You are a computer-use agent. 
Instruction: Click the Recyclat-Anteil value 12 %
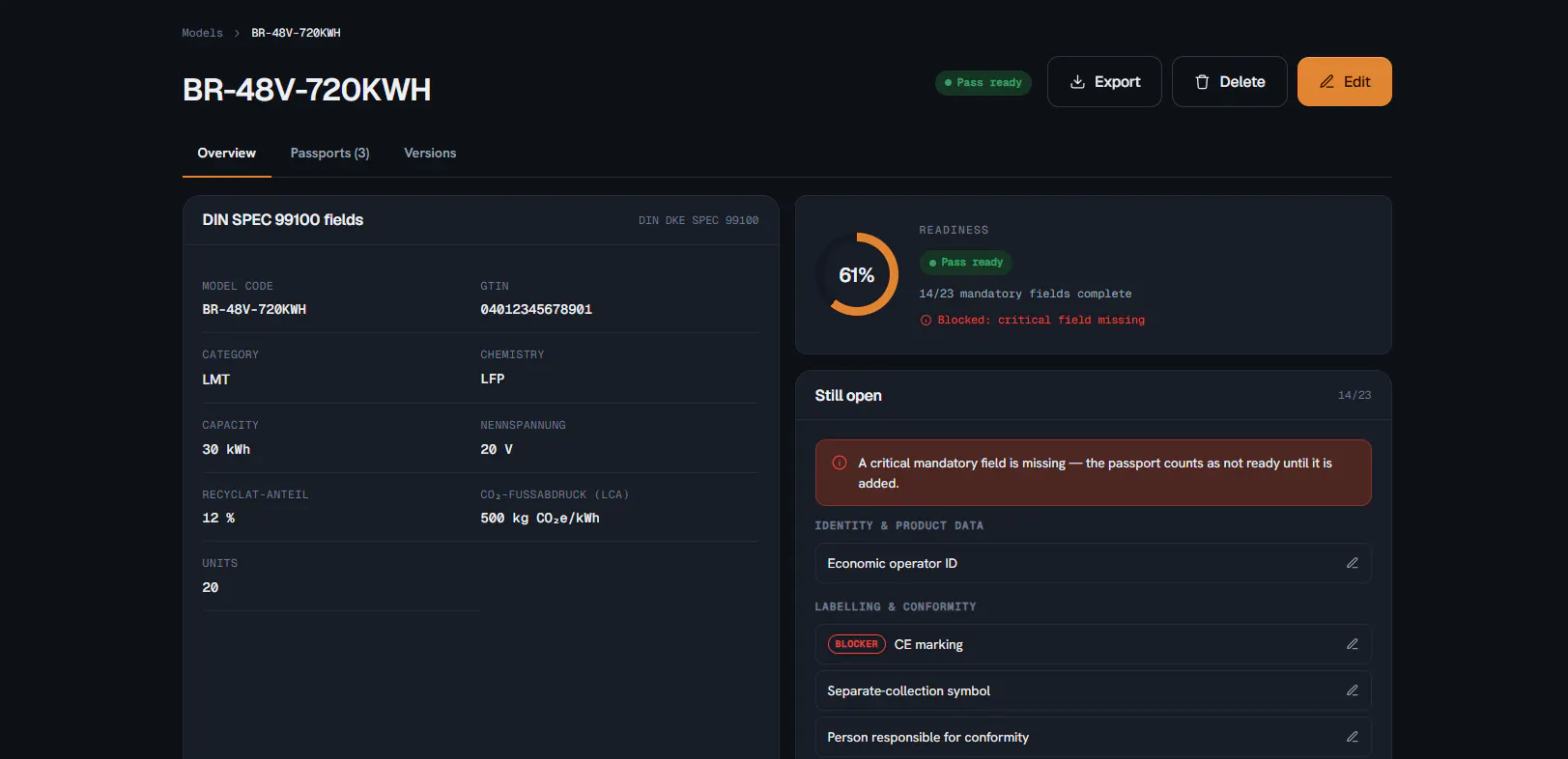[x=218, y=519]
